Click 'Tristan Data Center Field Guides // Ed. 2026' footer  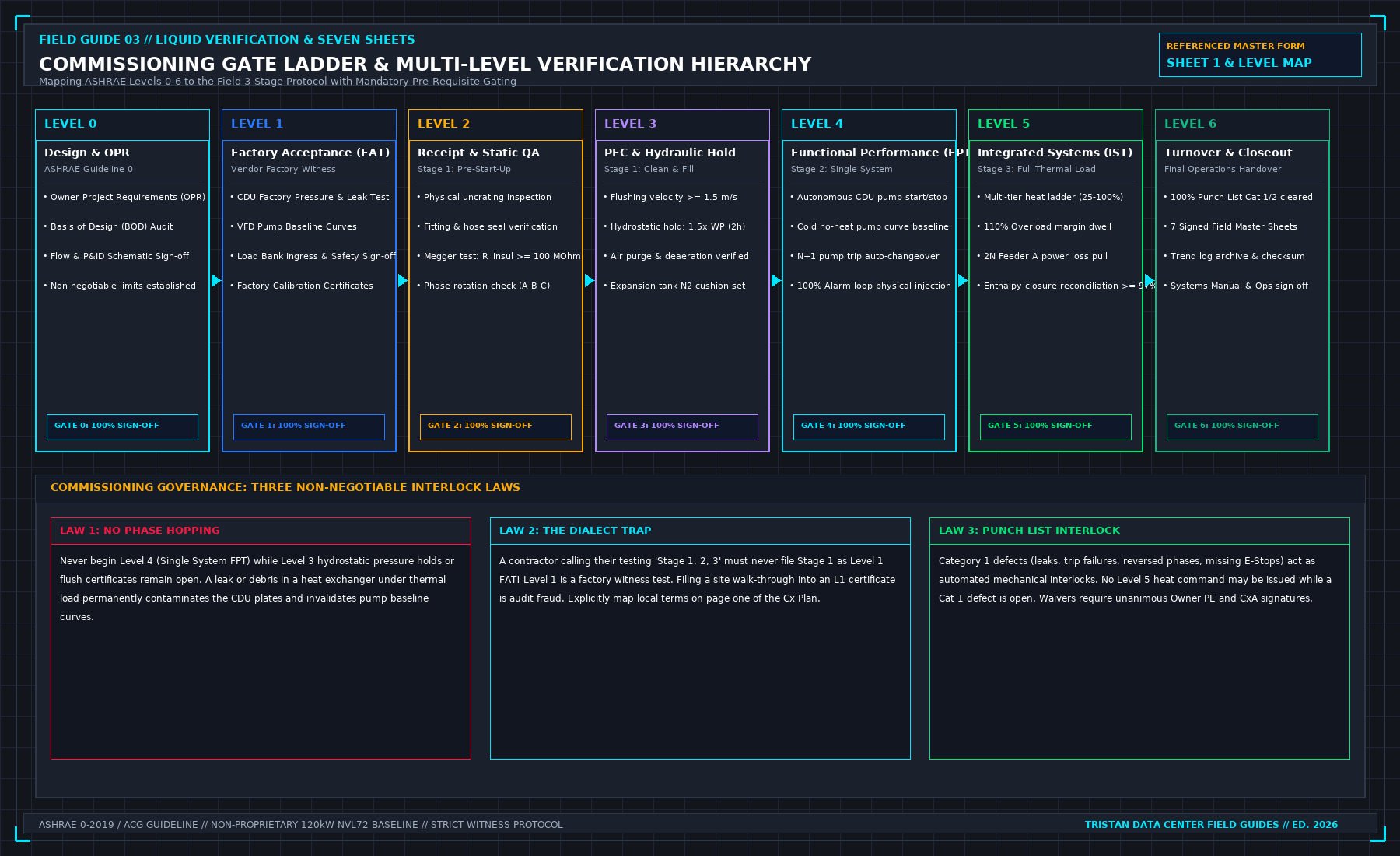1211,825
